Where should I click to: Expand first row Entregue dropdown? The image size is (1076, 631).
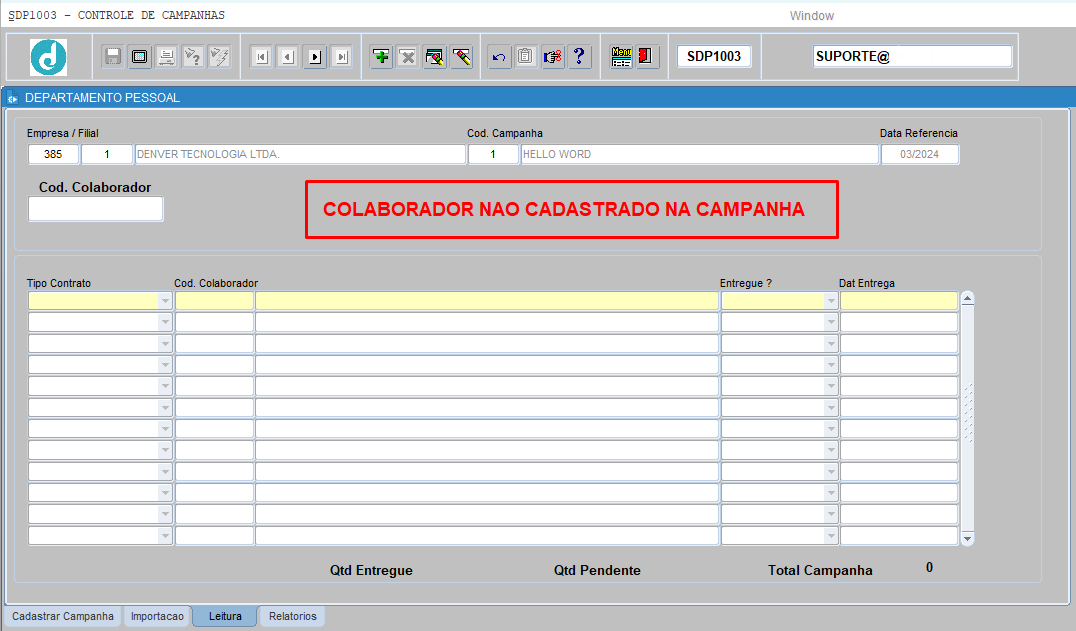tap(830, 301)
